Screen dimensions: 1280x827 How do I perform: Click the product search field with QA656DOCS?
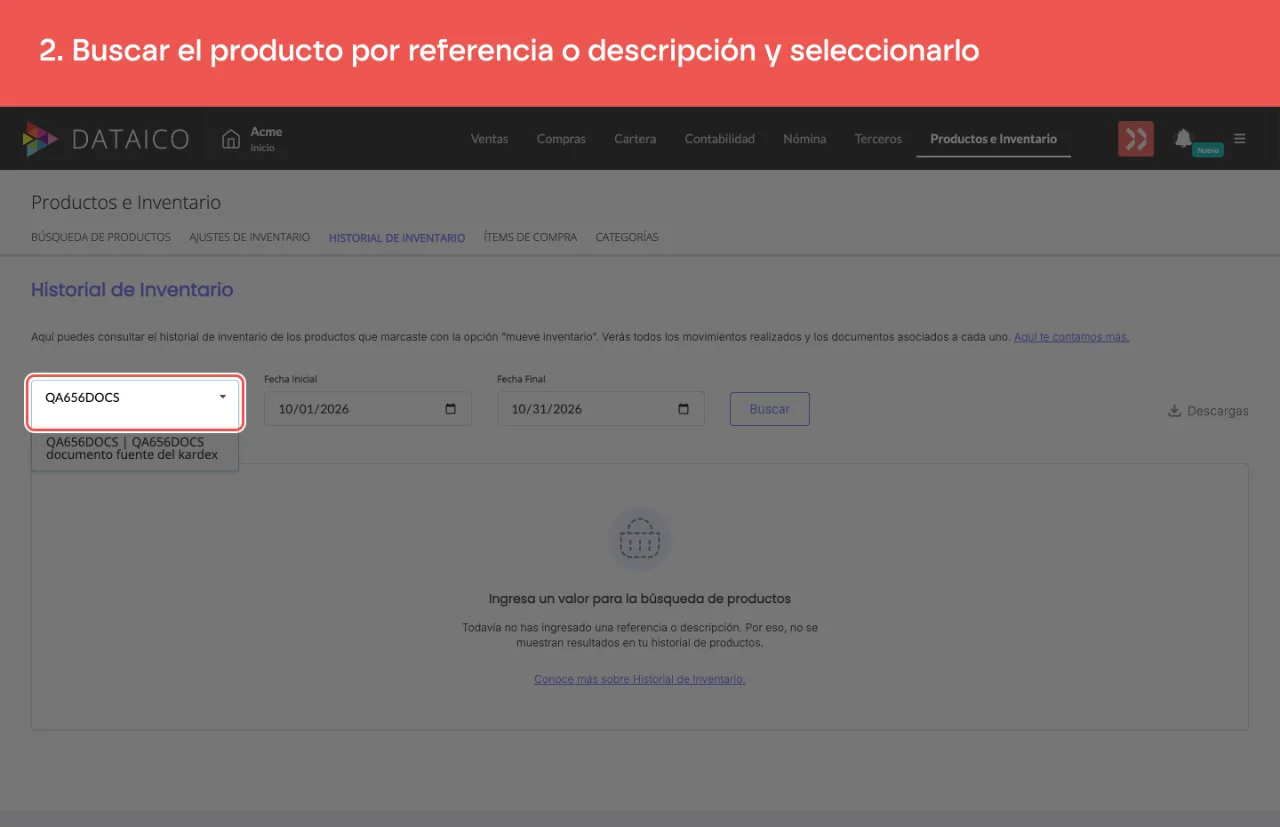[x=135, y=404]
